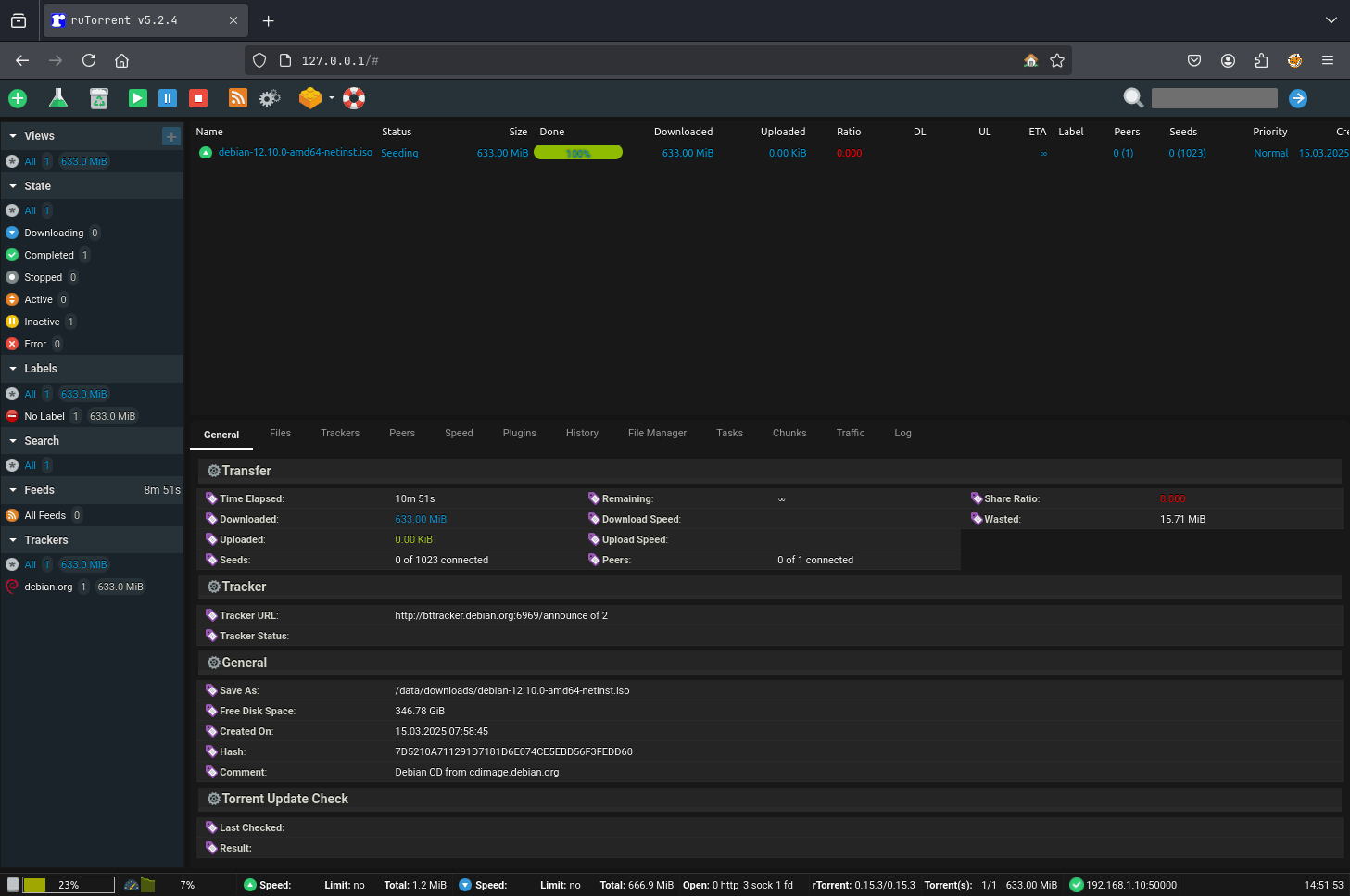Stop torrent with red stop icon
Viewport: 1350px width, 896px height.
click(x=197, y=98)
